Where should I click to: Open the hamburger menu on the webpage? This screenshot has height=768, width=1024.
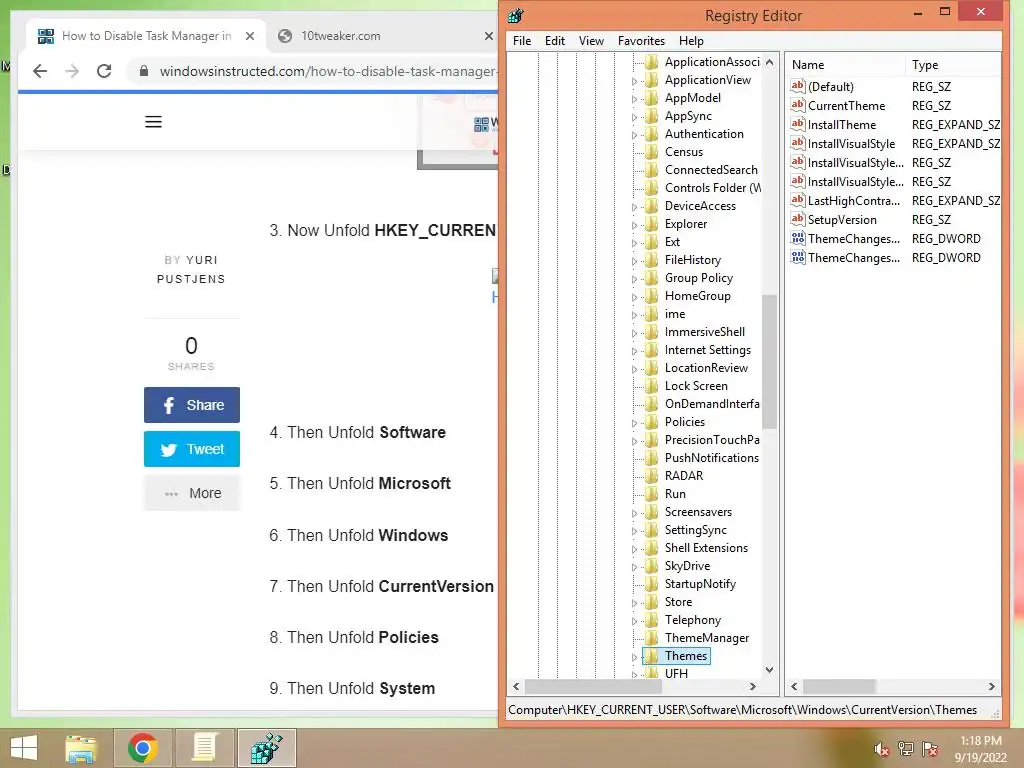153,122
